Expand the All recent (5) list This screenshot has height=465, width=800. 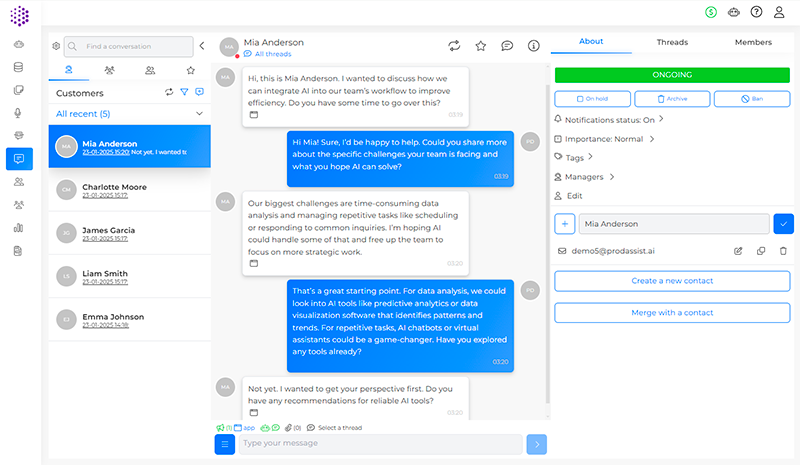(x=199, y=114)
